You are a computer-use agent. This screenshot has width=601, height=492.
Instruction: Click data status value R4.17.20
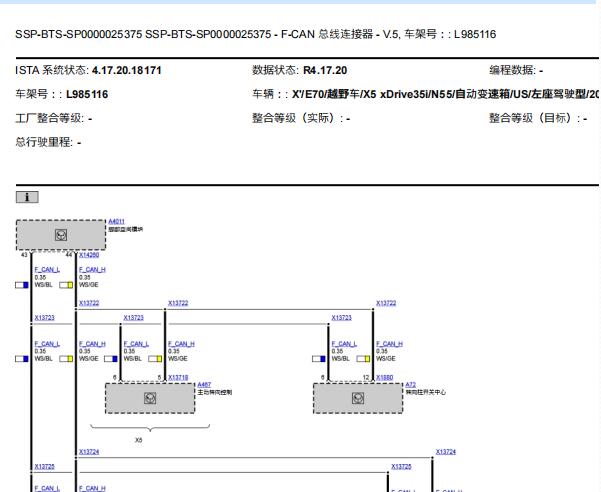point(325,71)
